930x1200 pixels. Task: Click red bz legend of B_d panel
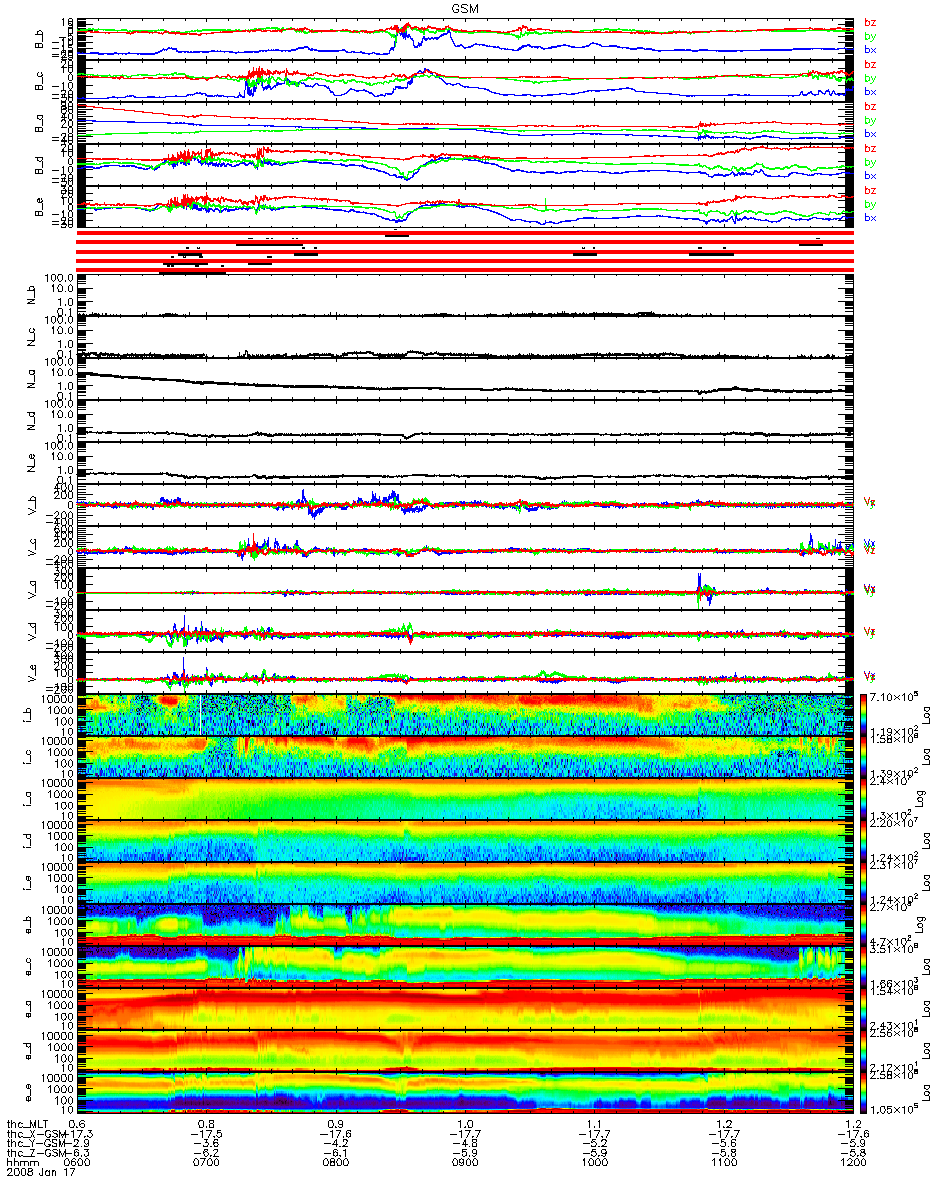tap(870, 148)
